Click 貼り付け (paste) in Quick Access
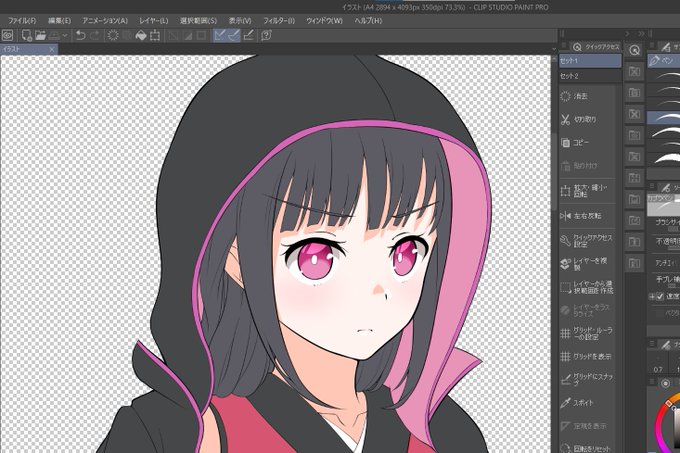This screenshot has width=680, height=453. point(587,166)
